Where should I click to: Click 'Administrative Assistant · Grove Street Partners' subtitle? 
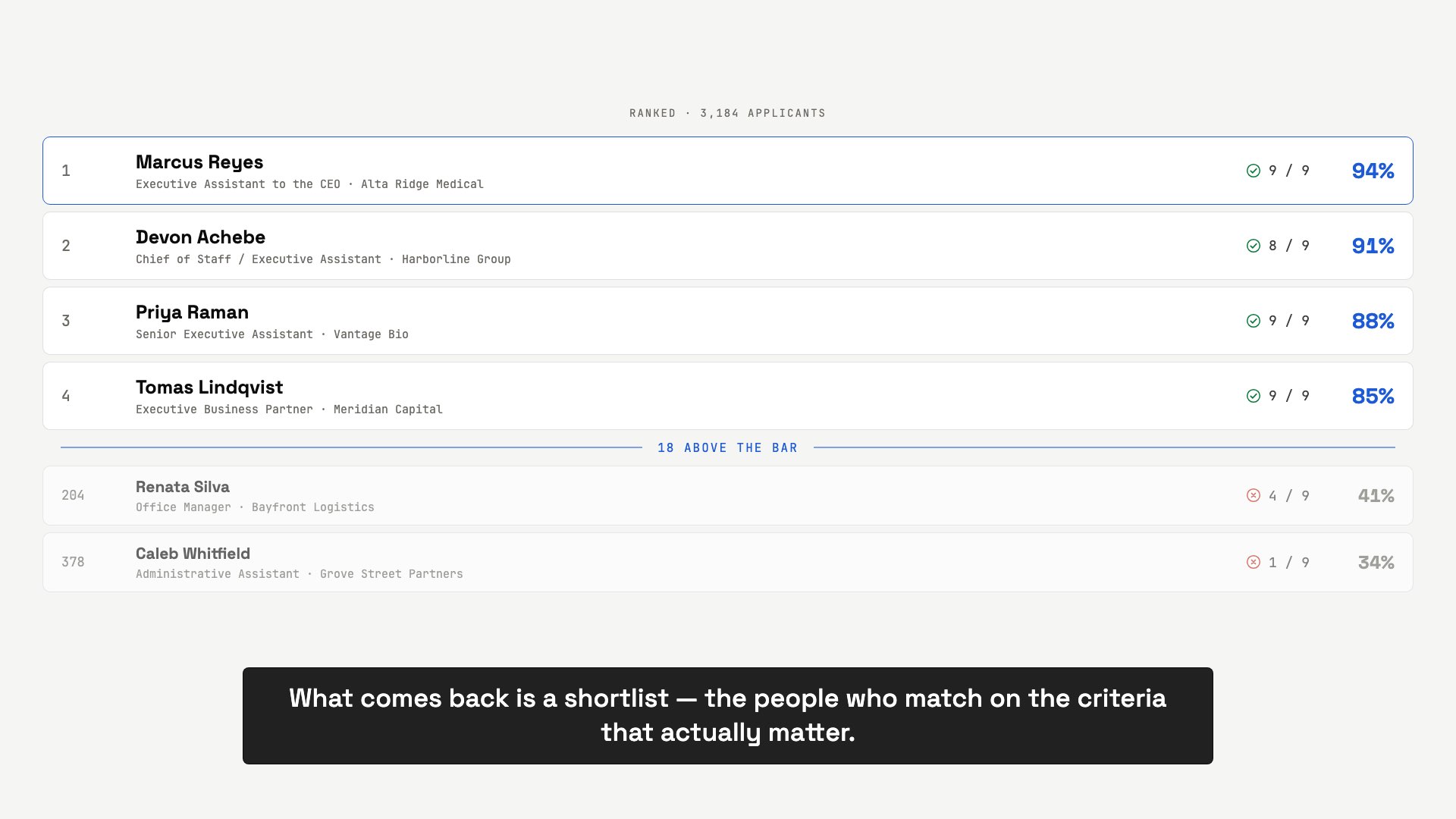pyautogui.click(x=300, y=574)
